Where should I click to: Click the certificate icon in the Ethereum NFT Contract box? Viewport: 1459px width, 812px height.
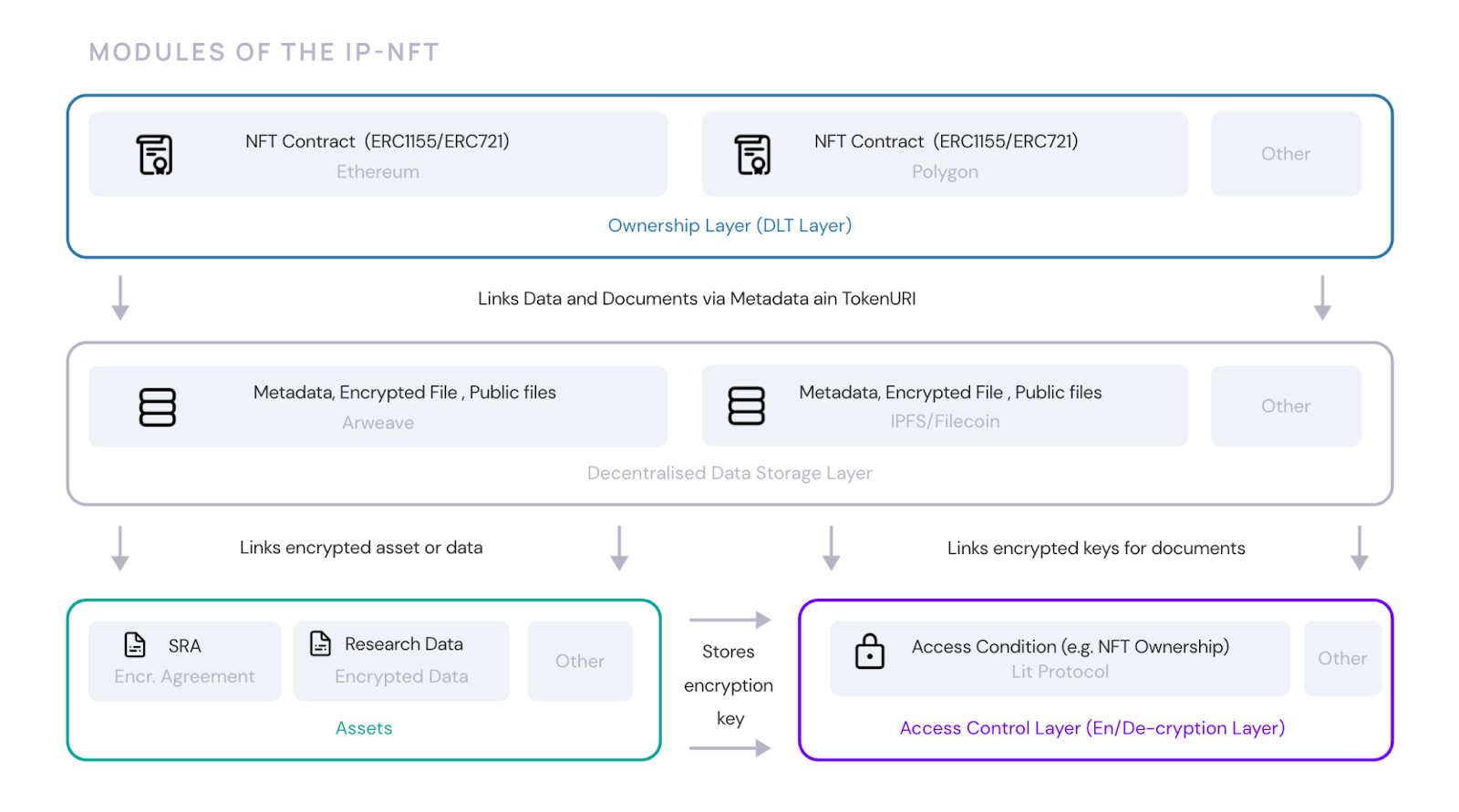pos(155,154)
